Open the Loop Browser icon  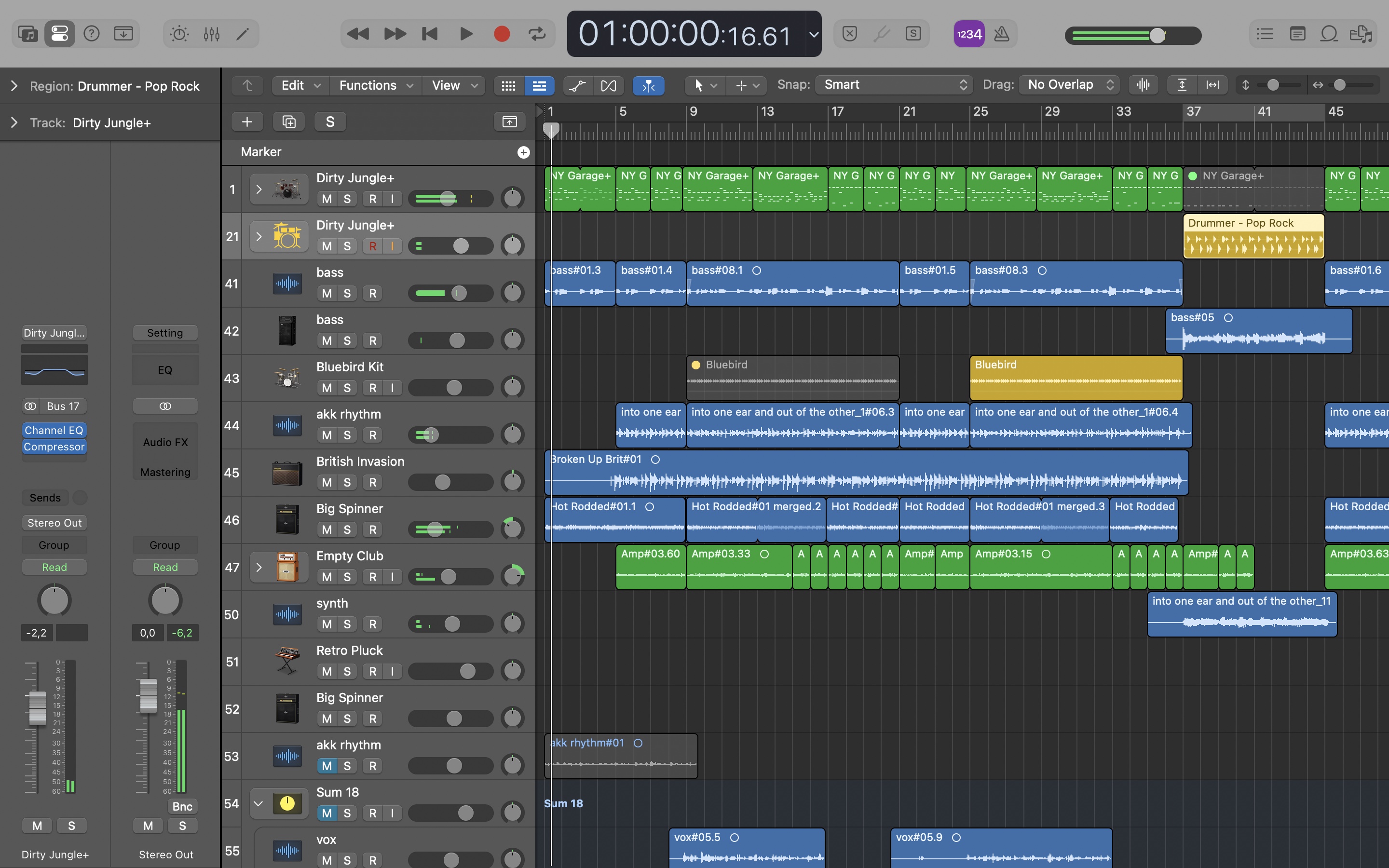[x=1329, y=34]
